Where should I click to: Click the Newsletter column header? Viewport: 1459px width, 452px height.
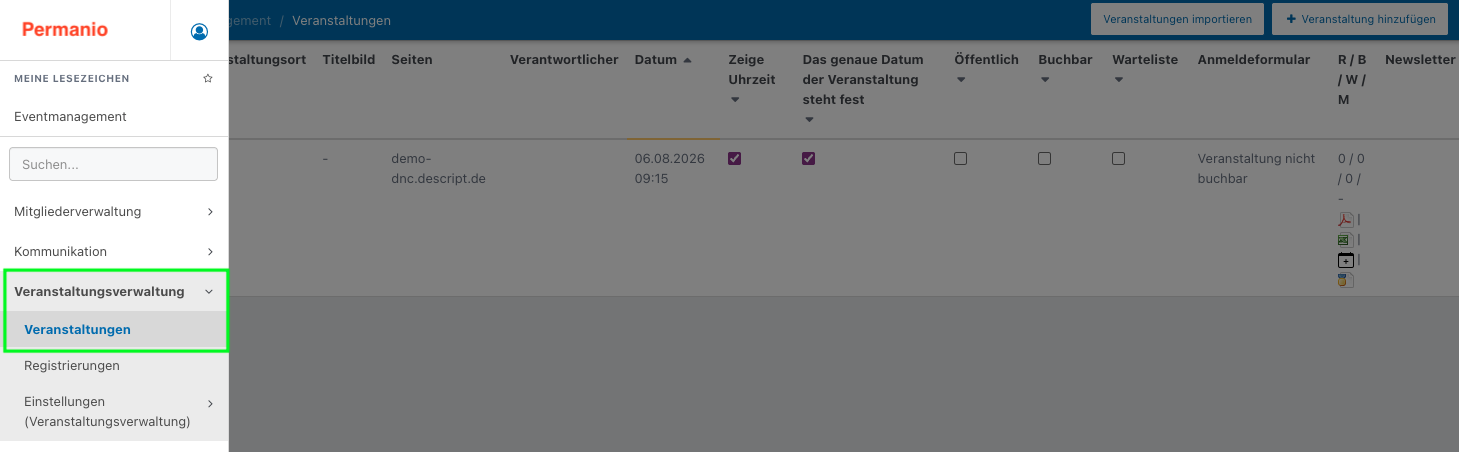[1420, 60]
